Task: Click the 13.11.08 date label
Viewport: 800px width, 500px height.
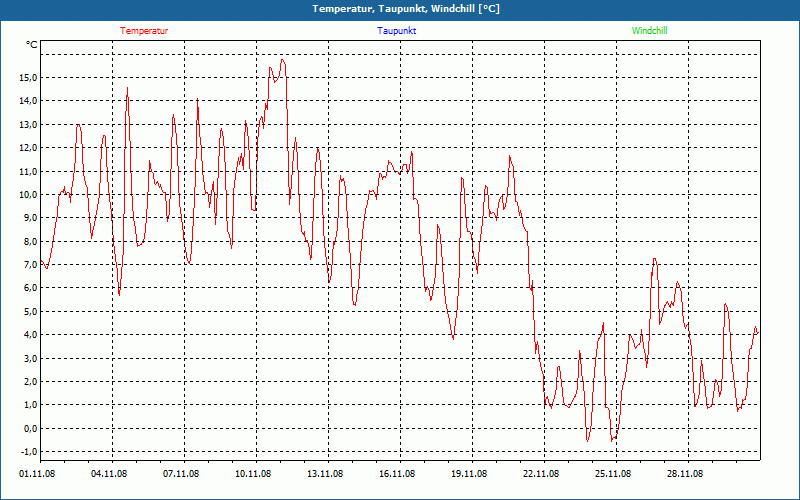Action: pos(325,474)
